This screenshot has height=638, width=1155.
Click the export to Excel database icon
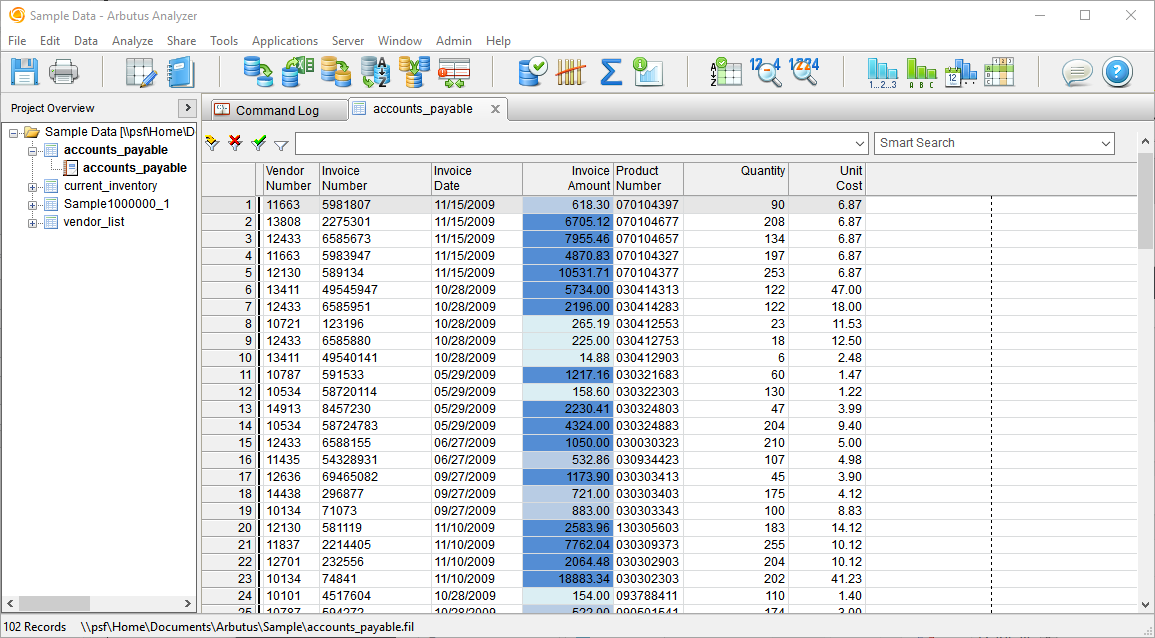(298, 71)
